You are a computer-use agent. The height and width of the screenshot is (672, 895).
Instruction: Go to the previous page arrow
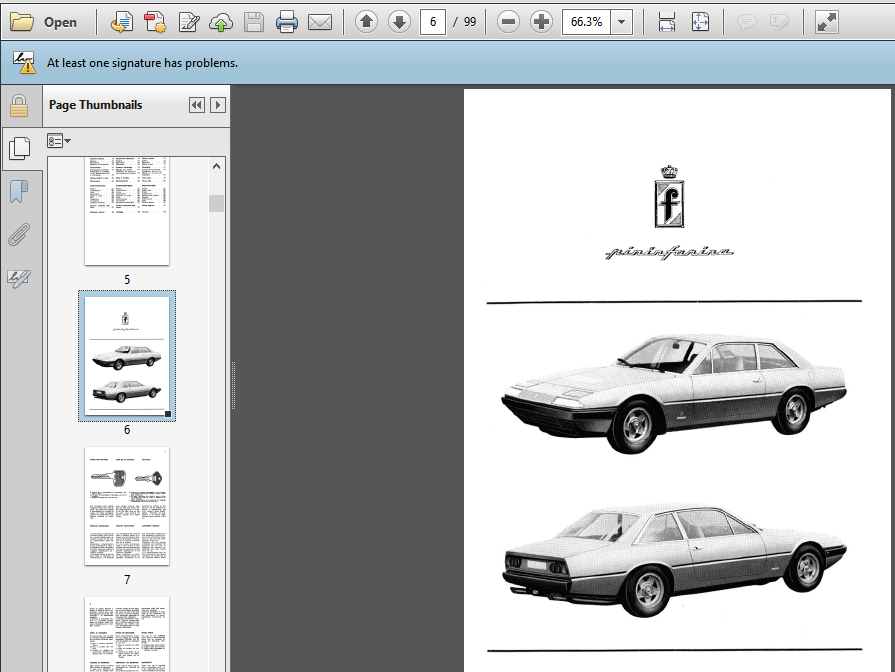click(x=366, y=22)
